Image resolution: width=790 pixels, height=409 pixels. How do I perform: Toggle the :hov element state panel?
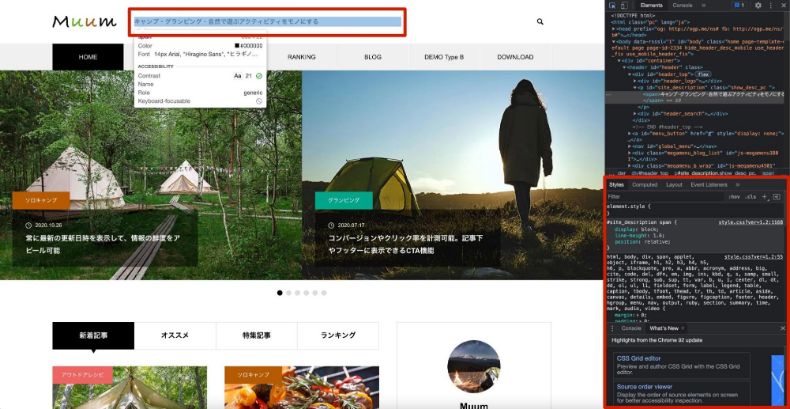click(x=734, y=196)
